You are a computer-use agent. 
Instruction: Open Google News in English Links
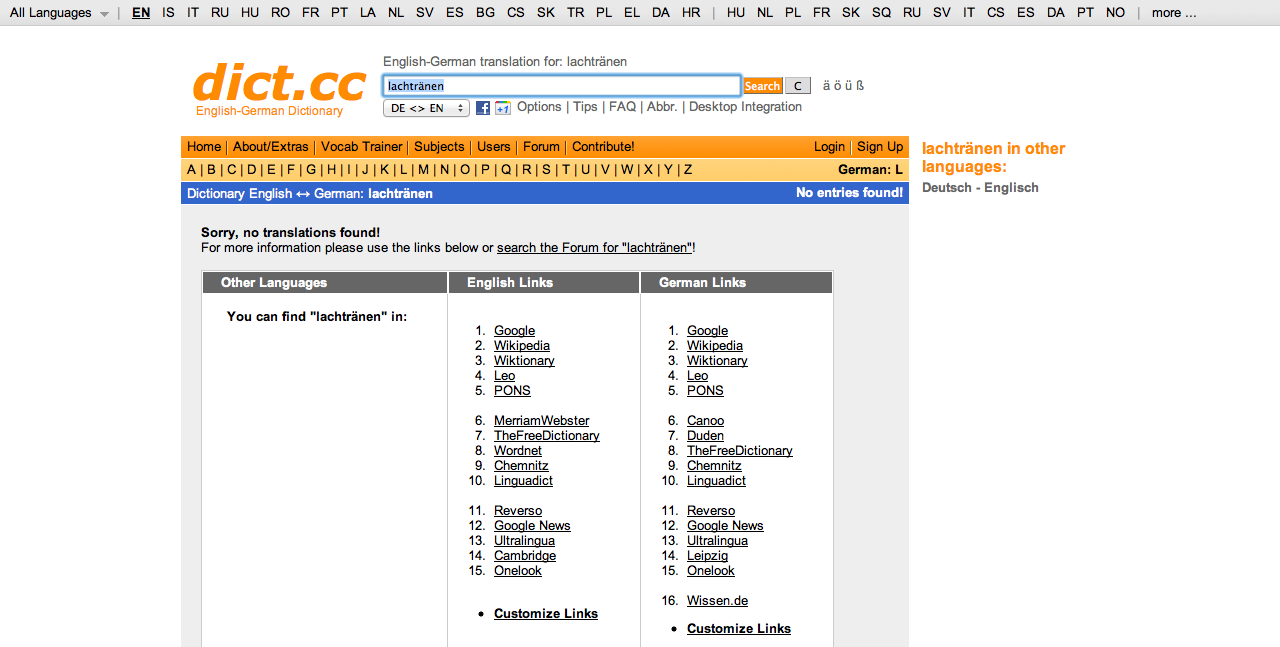tap(532, 526)
